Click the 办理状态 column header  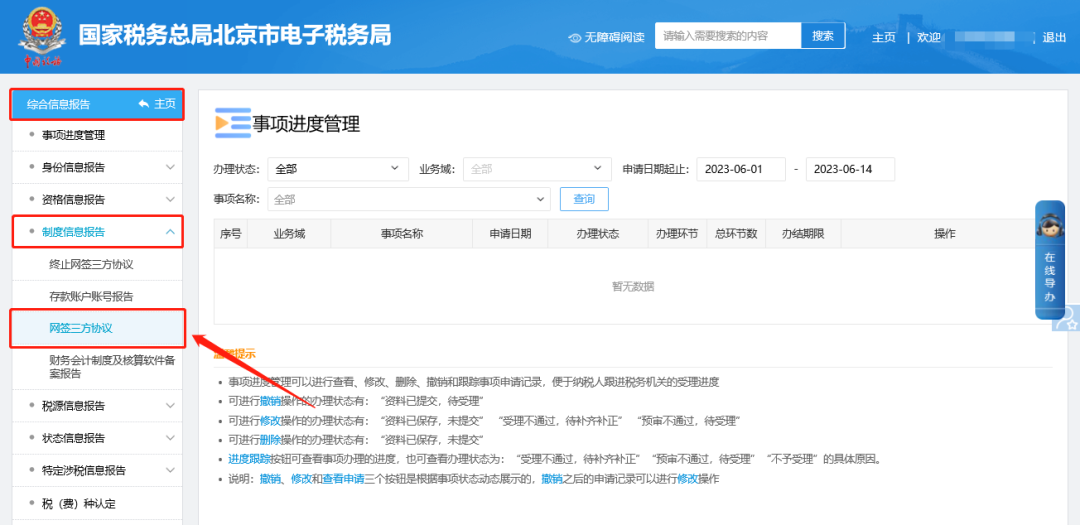598,234
